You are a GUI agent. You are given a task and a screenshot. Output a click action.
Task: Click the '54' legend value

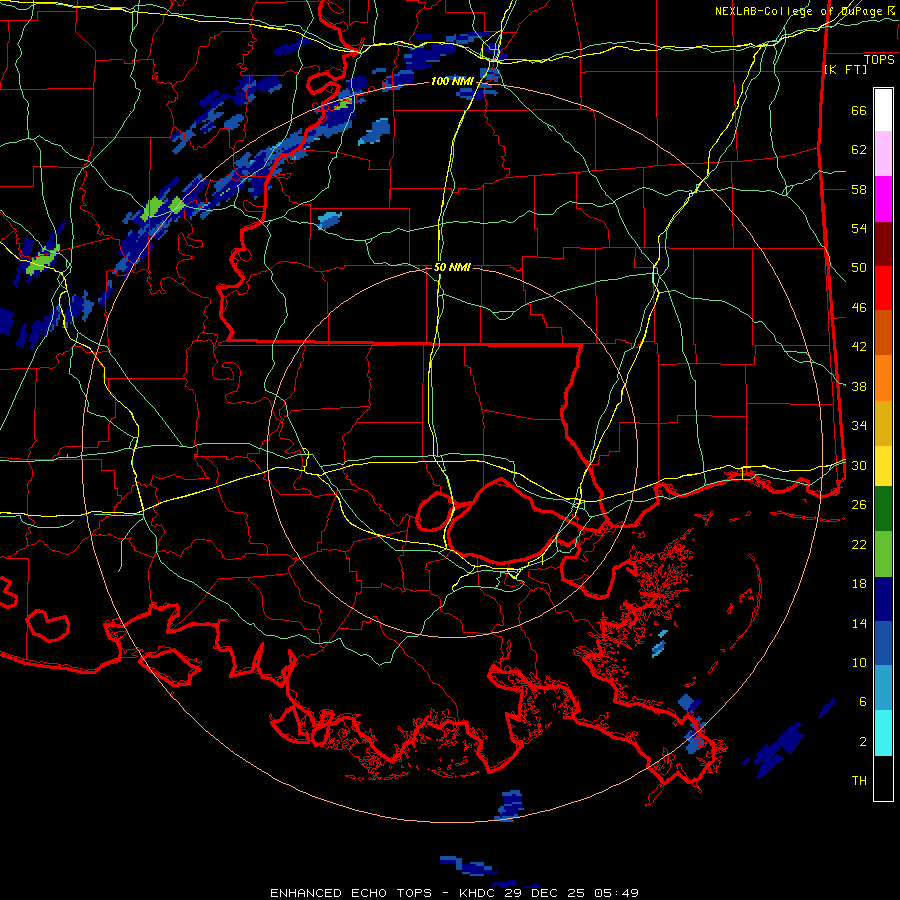pyautogui.click(x=859, y=228)
